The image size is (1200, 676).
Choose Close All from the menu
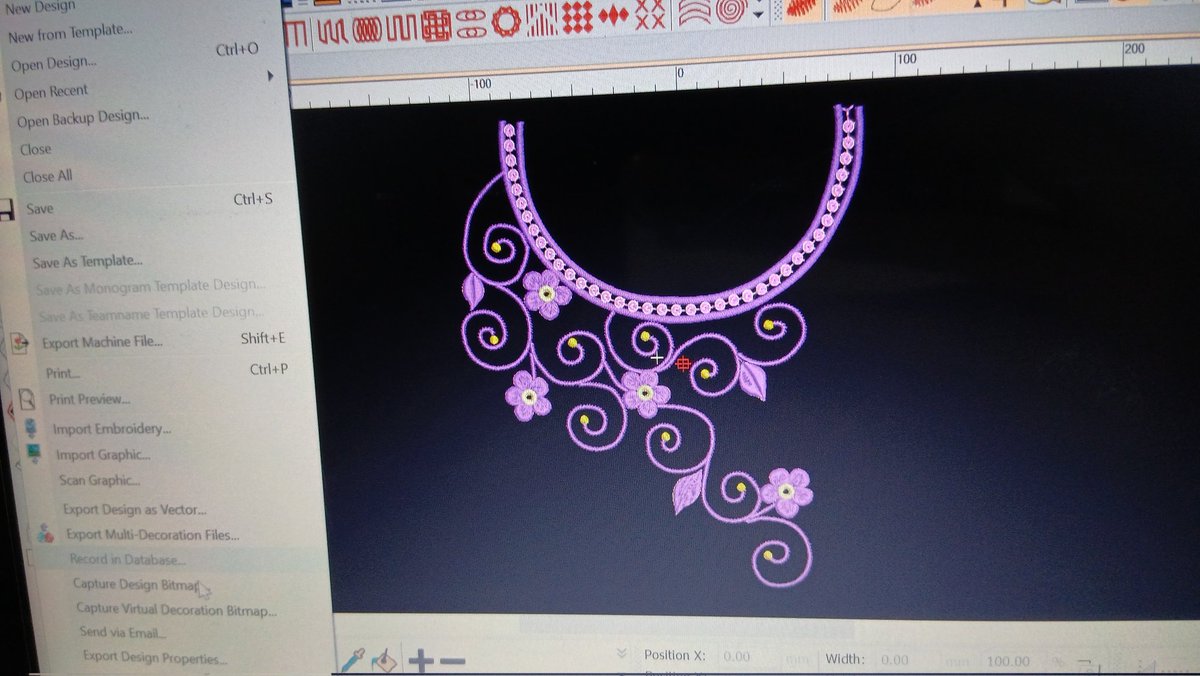[x=48, y=176]
